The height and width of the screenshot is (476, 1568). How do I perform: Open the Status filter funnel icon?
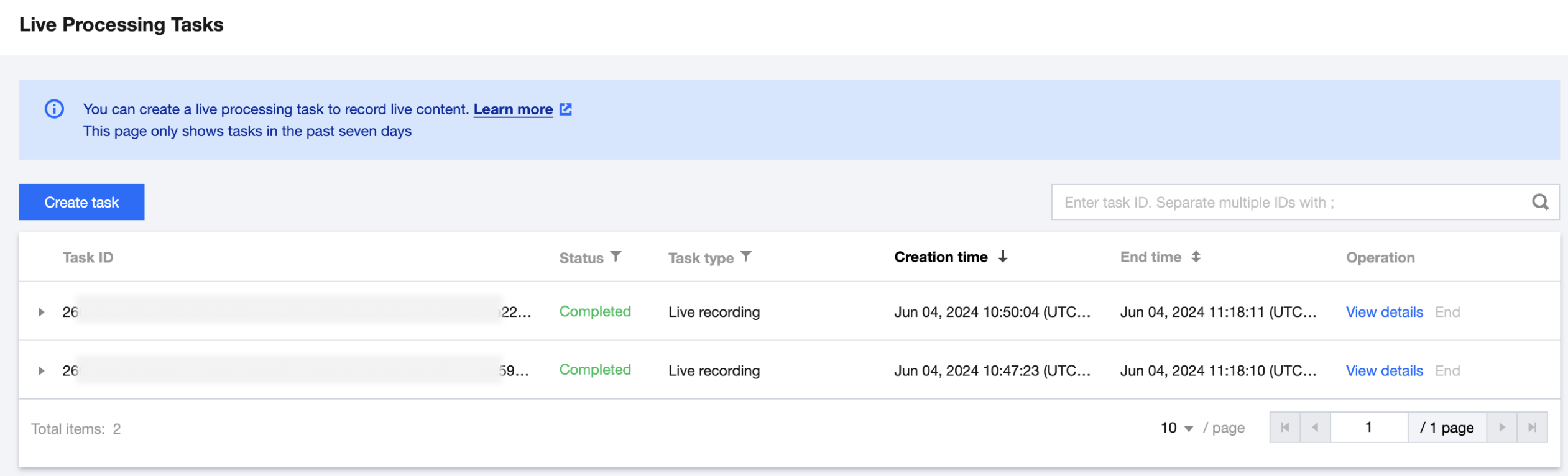[x=616, y=257]
